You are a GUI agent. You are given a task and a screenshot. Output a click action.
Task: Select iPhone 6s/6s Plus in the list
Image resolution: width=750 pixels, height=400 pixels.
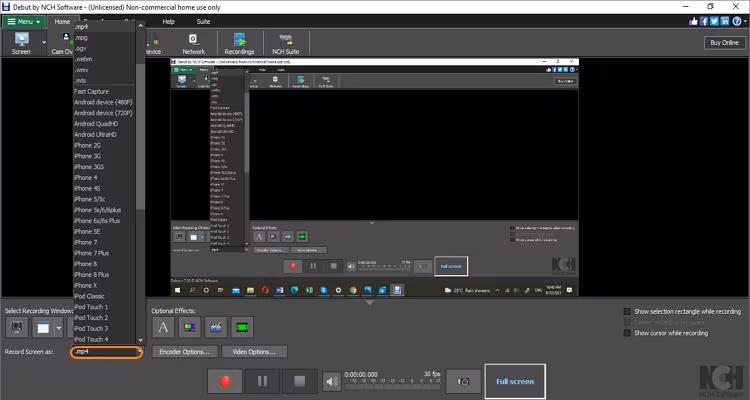click(104, 221)
